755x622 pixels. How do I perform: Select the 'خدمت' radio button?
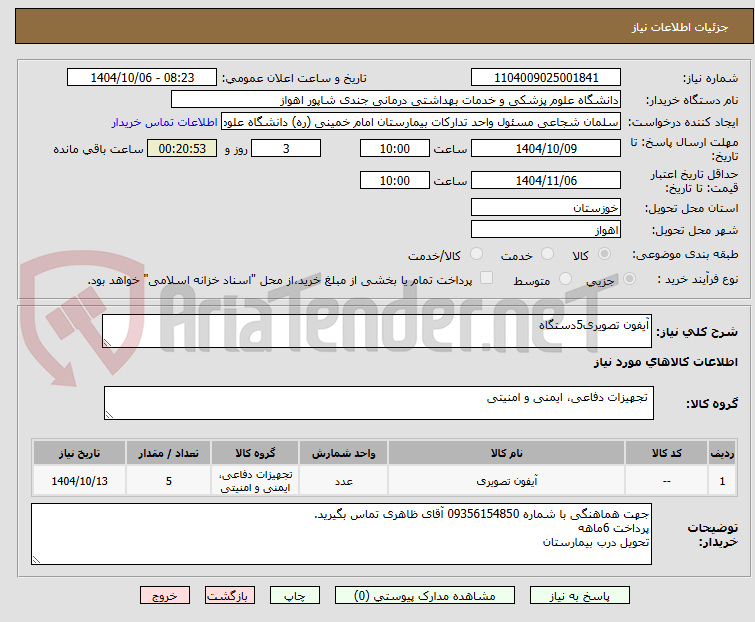pyautogui.click(x=547, y=254)
